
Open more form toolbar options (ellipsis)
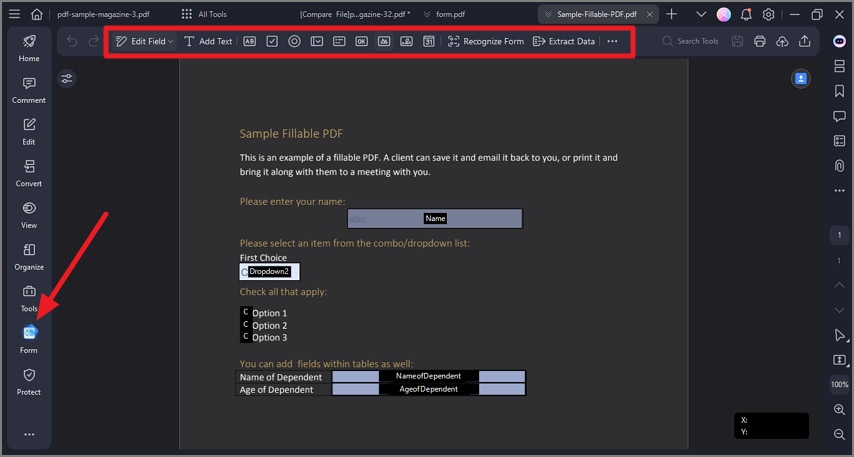point(612,41)
